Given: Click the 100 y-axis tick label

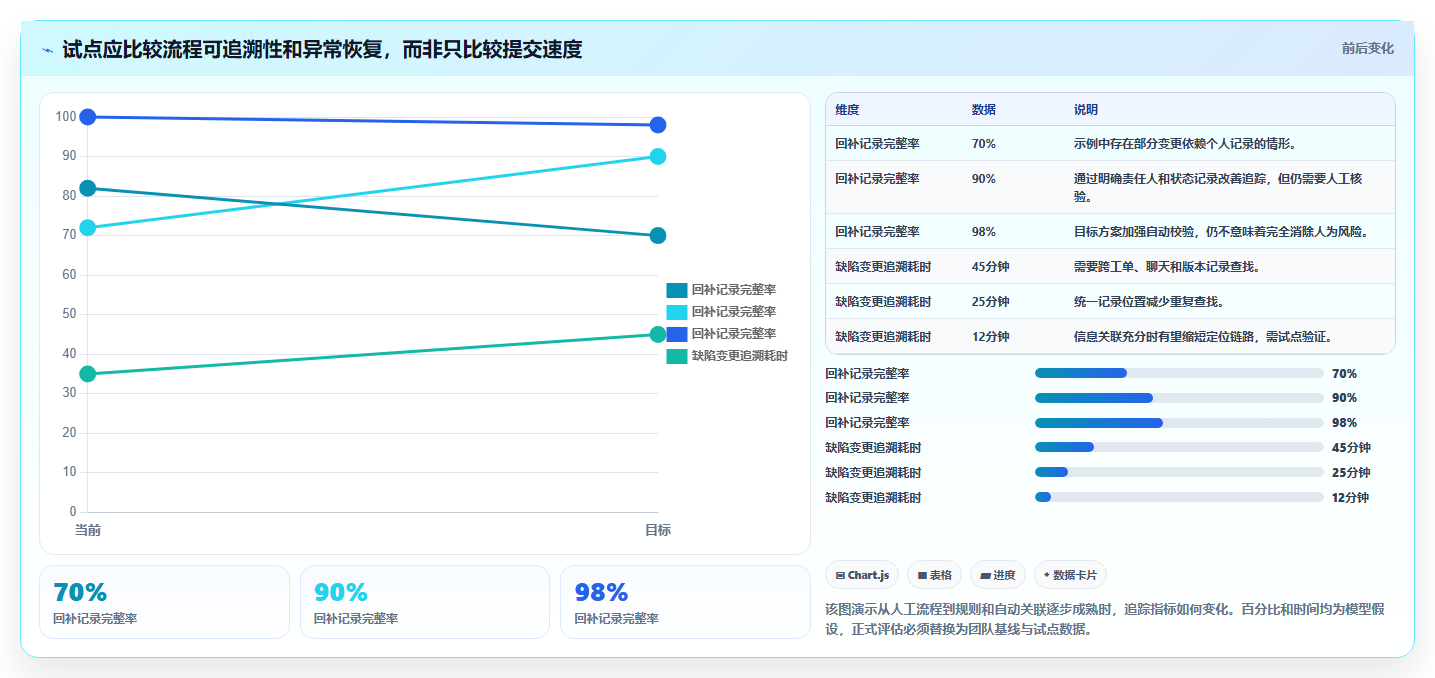Looking at the screenshot, I should 66,117.
